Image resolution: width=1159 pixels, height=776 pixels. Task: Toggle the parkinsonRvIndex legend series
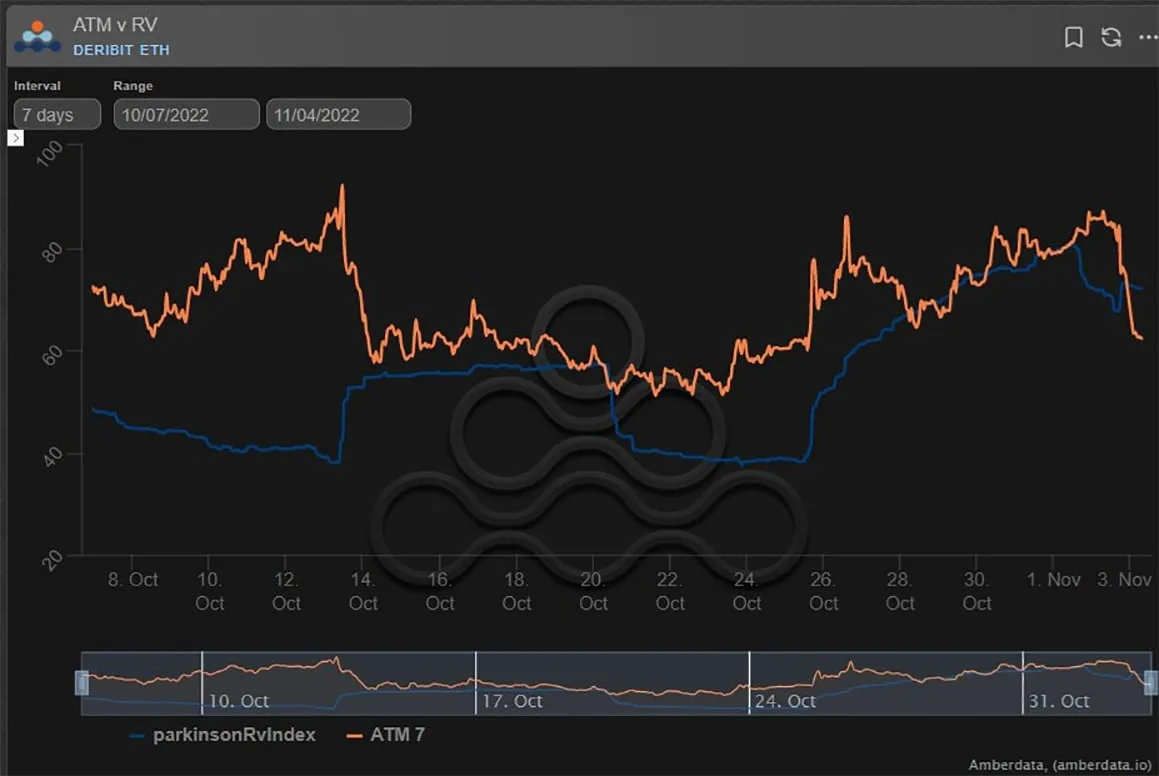pyautogui.click(x=222, y=735)
